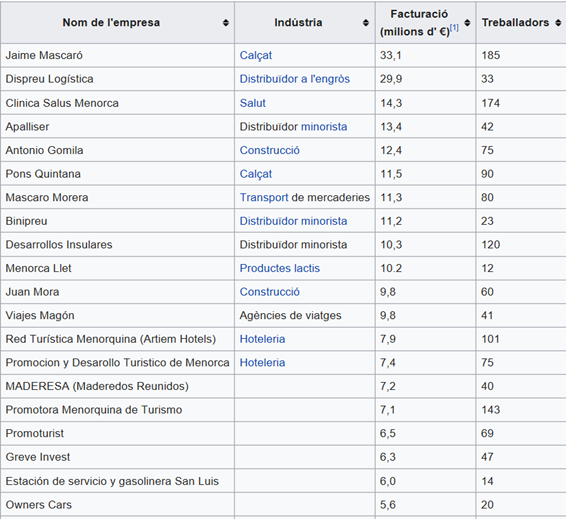Open Construcció link in Juan Mora row

point(270,292)
